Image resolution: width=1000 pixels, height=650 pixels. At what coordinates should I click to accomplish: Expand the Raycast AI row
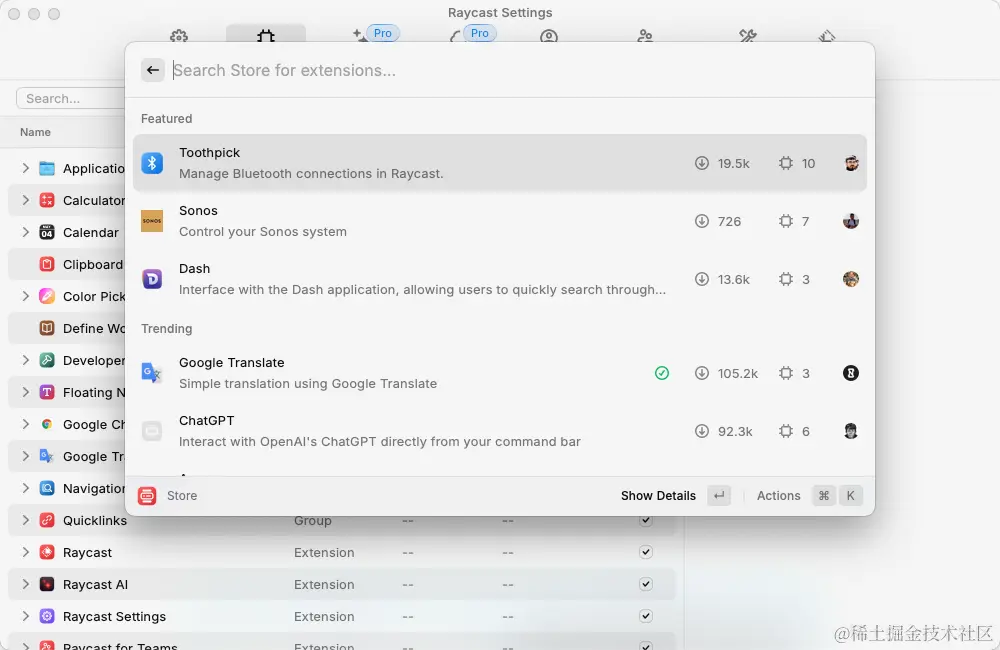pos(26,584)
